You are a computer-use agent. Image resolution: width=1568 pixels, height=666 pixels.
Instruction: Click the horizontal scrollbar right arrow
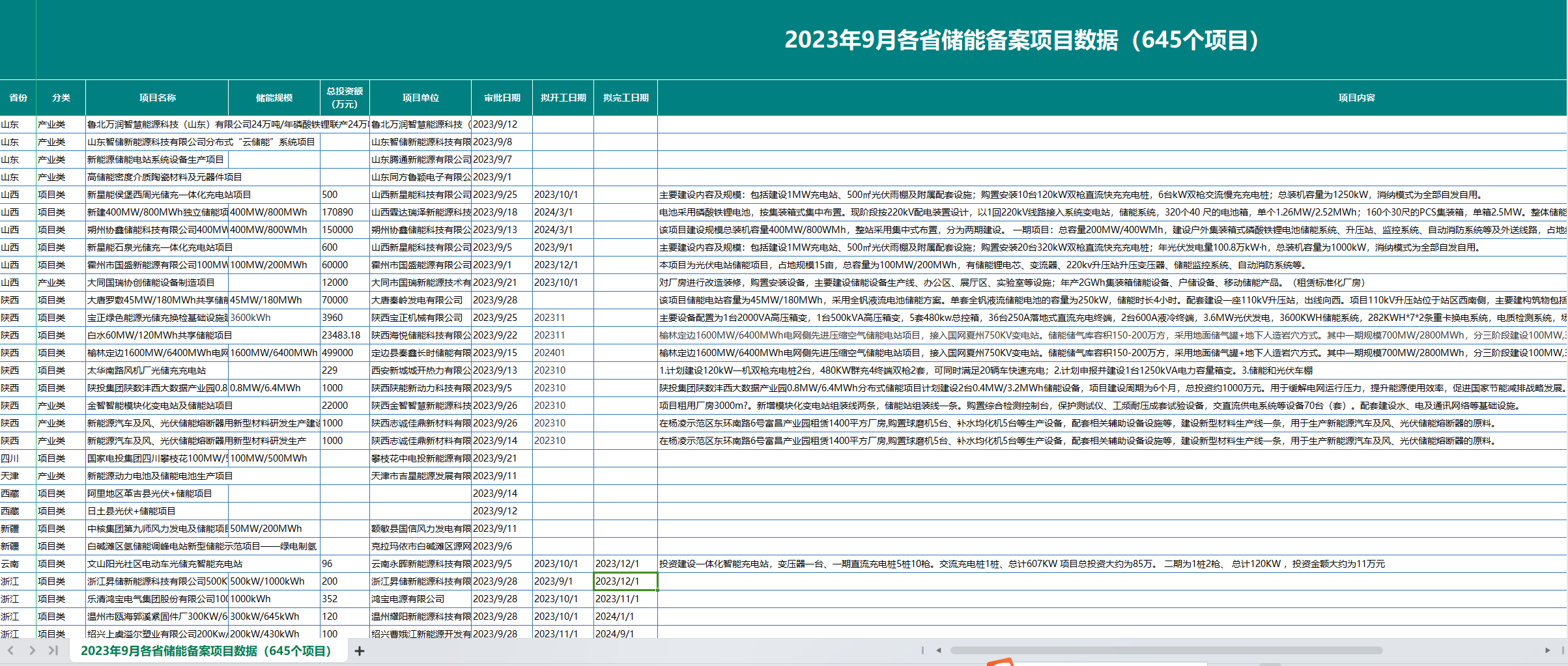pyautogui.click(x=1548, y=650)
